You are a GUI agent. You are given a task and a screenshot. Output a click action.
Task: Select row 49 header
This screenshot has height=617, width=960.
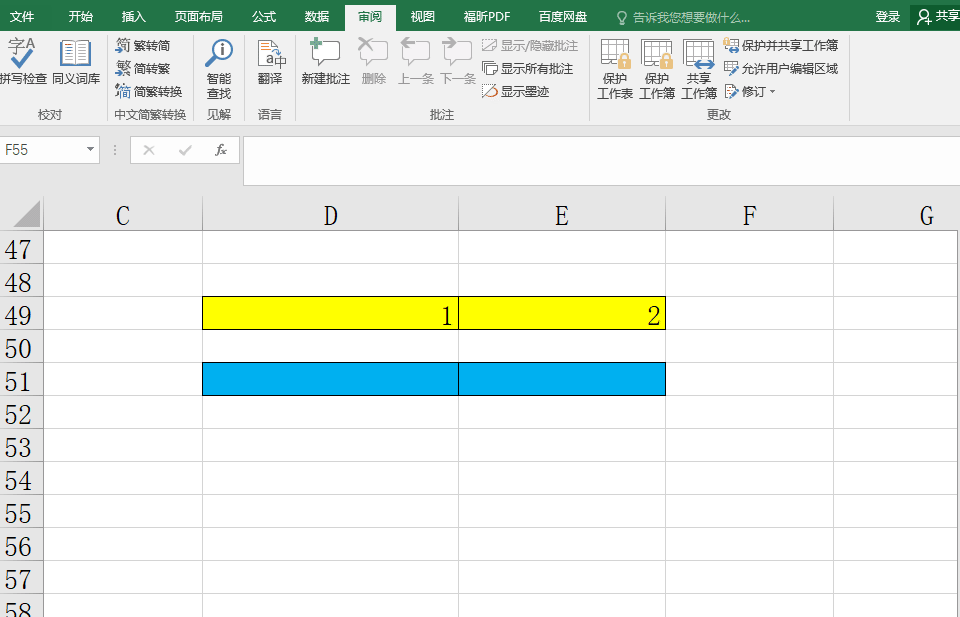point(21,315)
